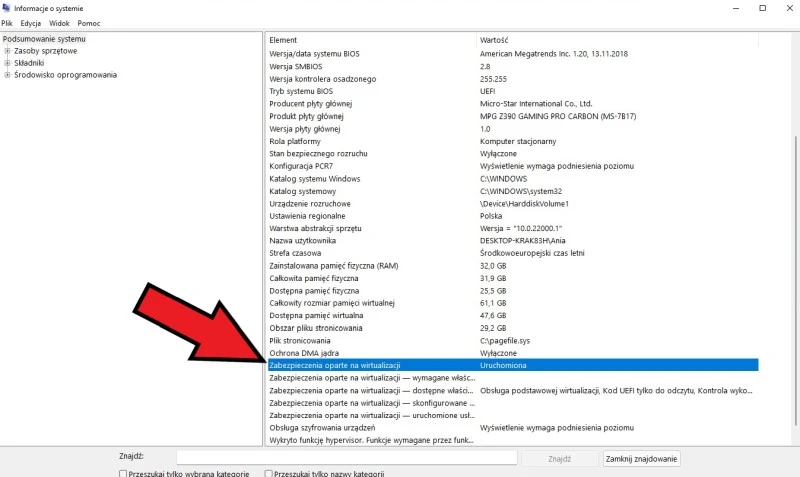Select the Tryb systemu BIOS row
This screenshot has height=477, width=800.
(512, 91)
